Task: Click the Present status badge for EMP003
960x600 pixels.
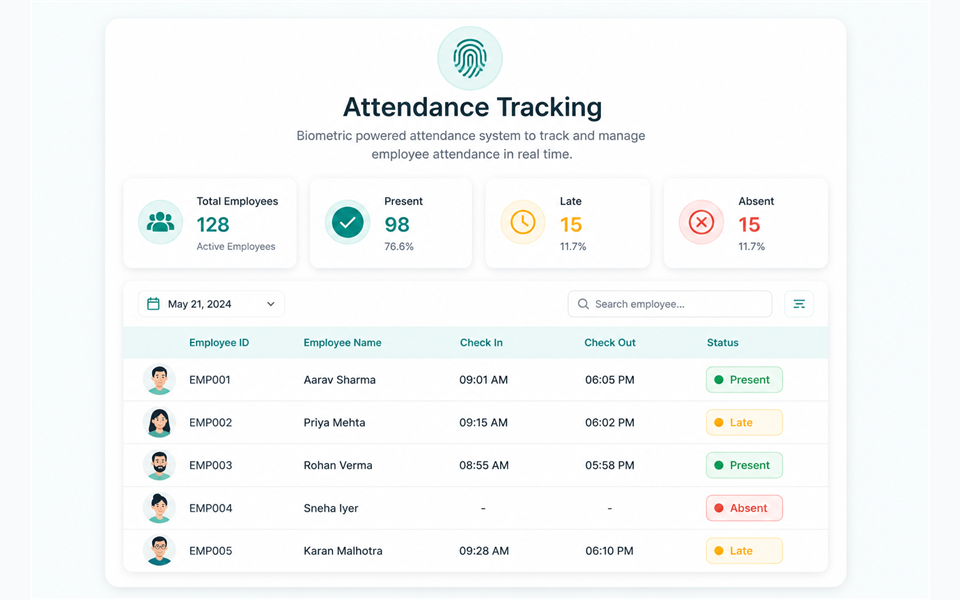Action: click(744, 465)
